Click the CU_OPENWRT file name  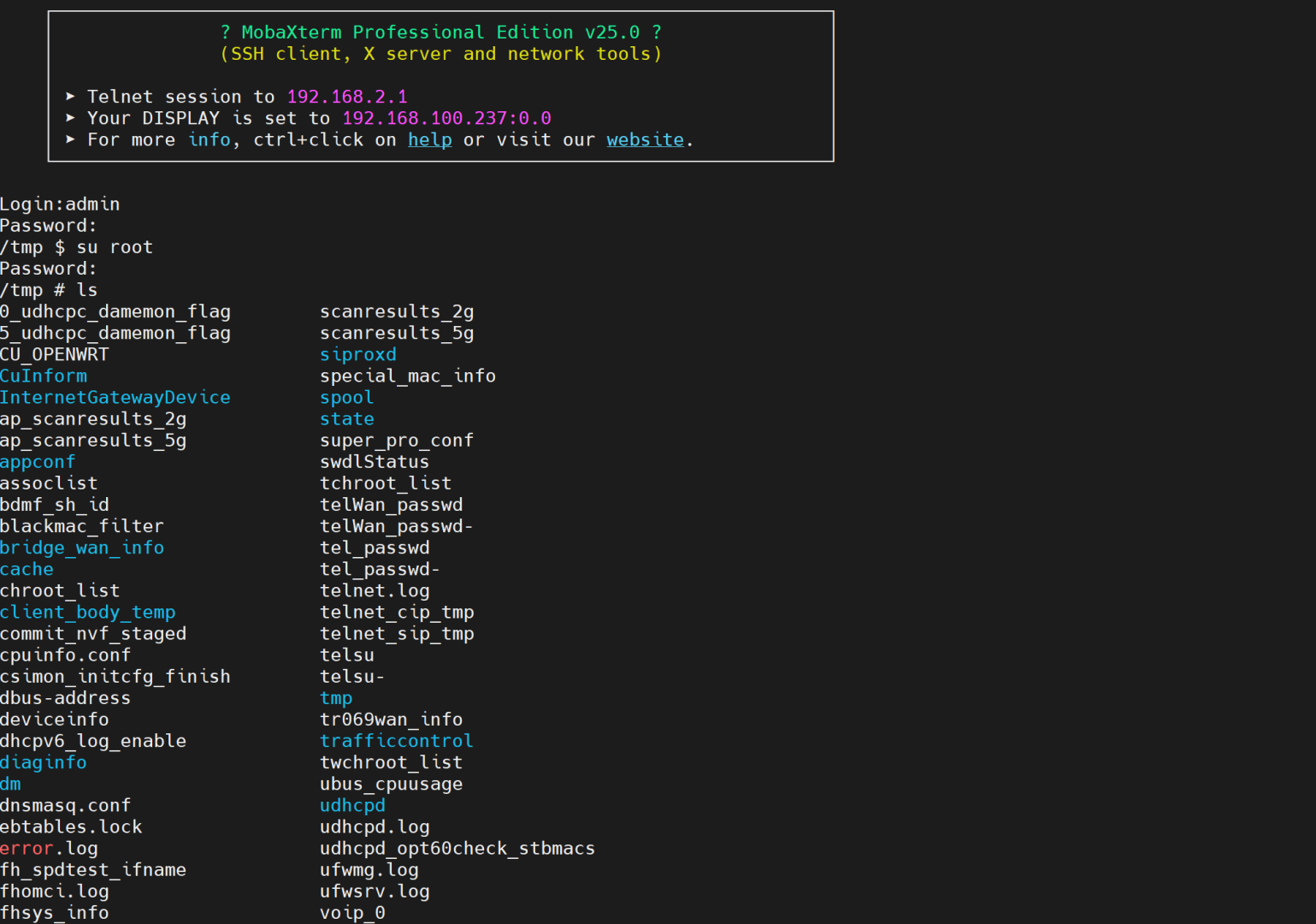pyautogui.click(x=55, y=354)
